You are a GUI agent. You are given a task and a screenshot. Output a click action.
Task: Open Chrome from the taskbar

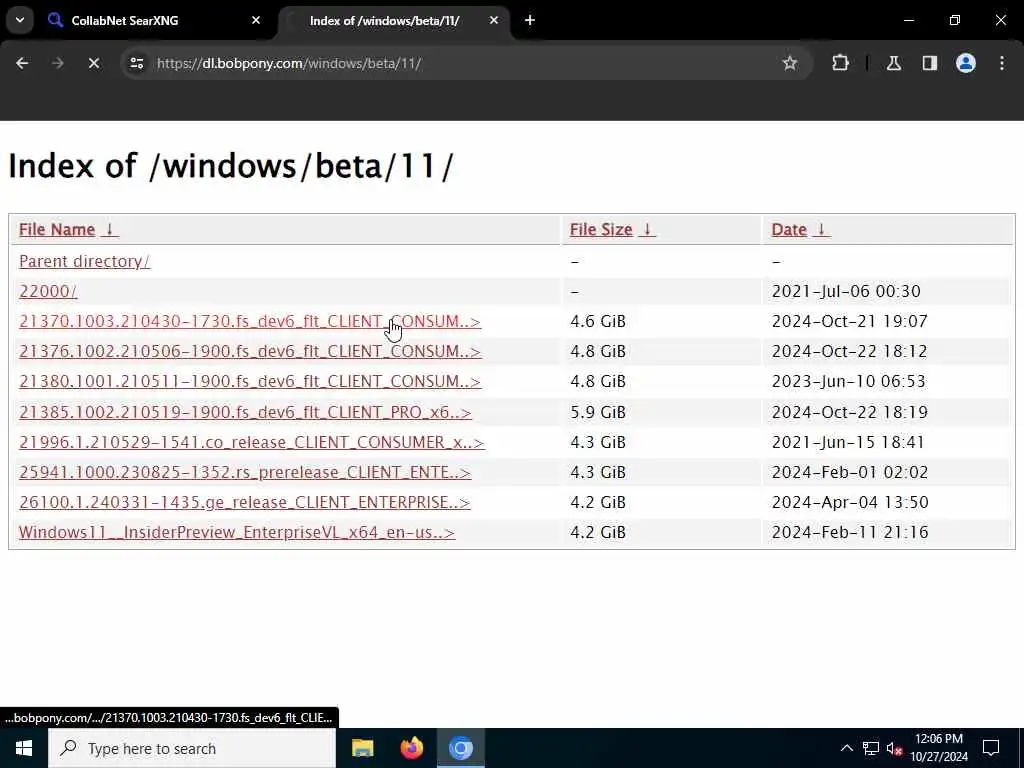click(460, 748)
